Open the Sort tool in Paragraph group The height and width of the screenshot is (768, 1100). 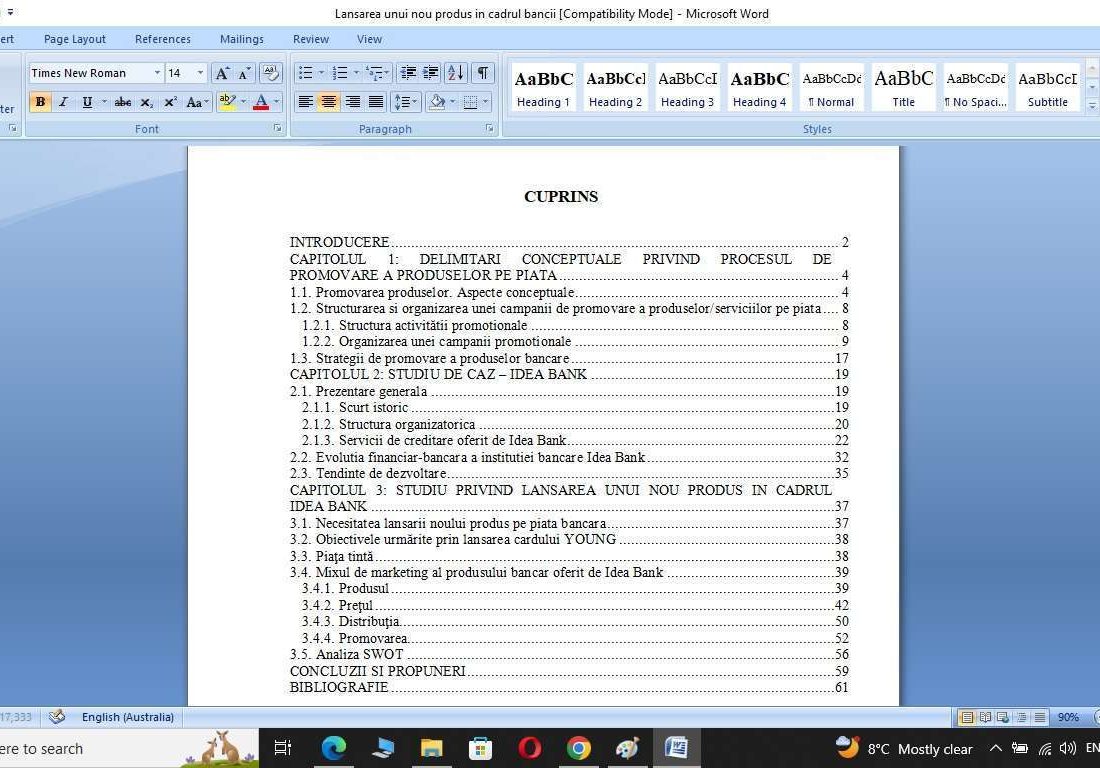pyautogui.click(x=456, y=73)
